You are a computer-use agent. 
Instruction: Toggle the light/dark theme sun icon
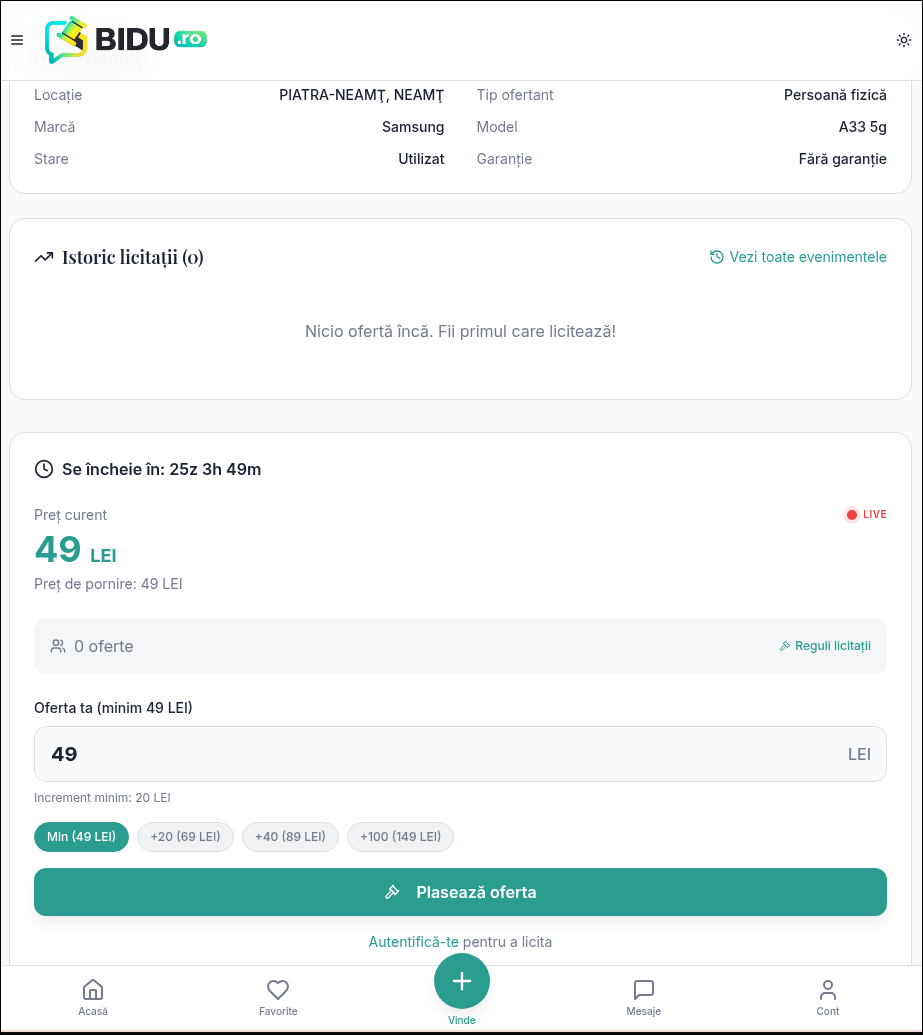pos(903,40)
